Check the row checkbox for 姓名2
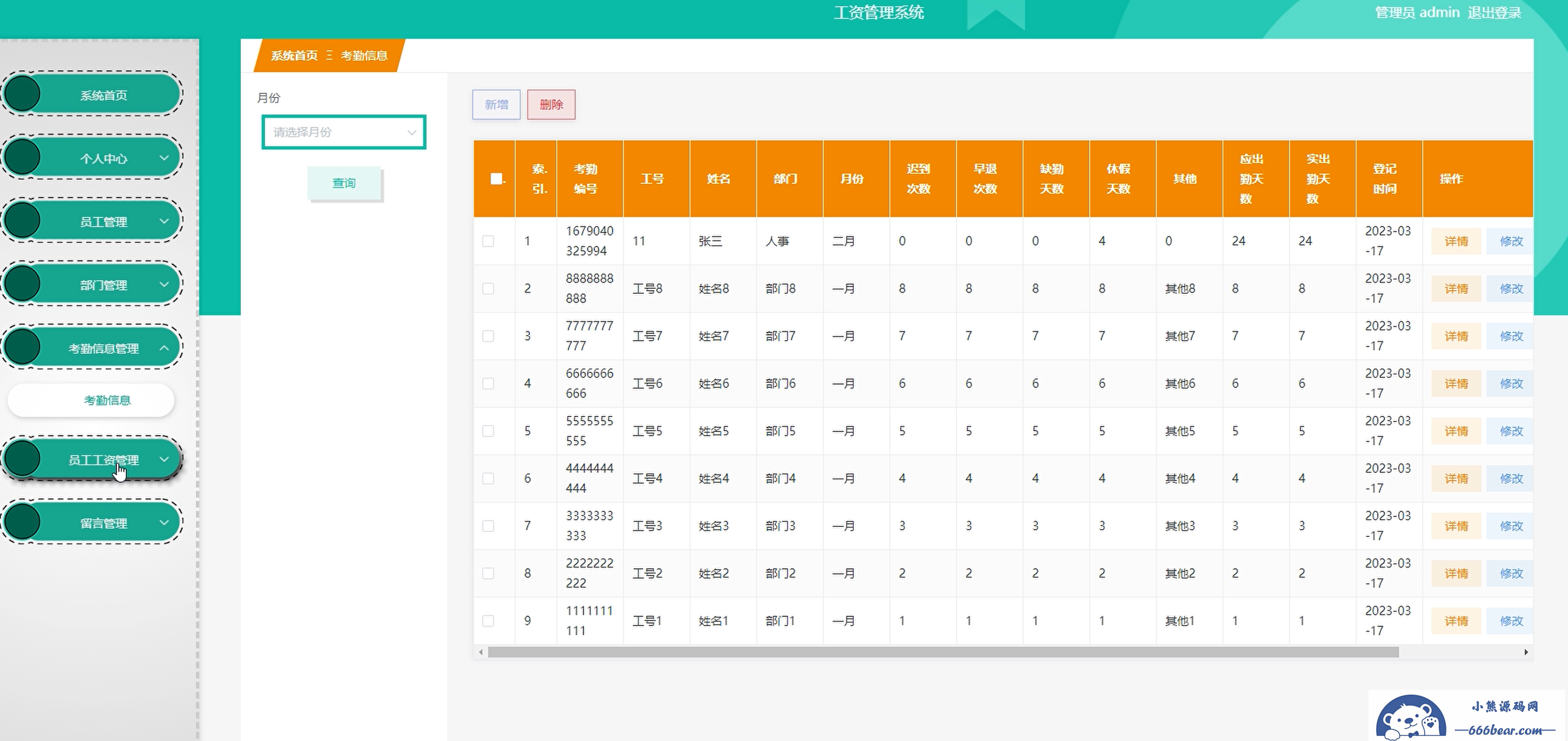Image resolution: width=1568 pixels, height=741 pixels. pyautogui.click(x=488, y=574)
